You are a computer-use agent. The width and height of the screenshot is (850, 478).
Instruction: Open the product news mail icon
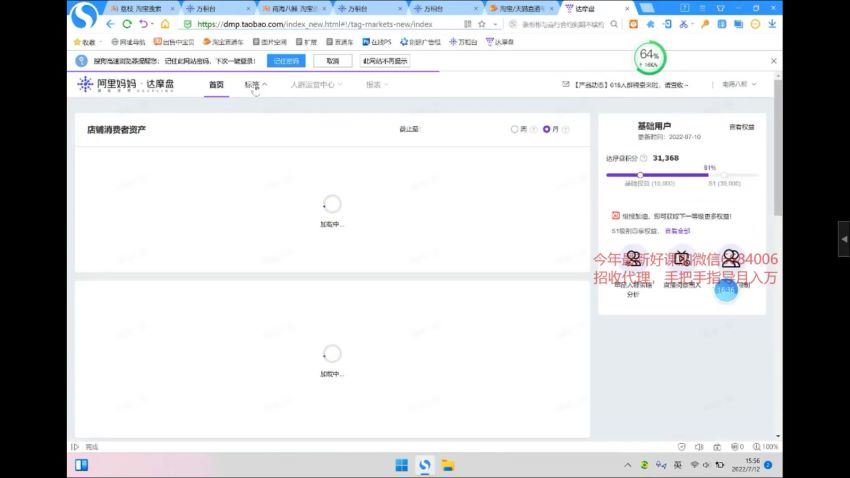pyautogui.click(x=565, y=84)
